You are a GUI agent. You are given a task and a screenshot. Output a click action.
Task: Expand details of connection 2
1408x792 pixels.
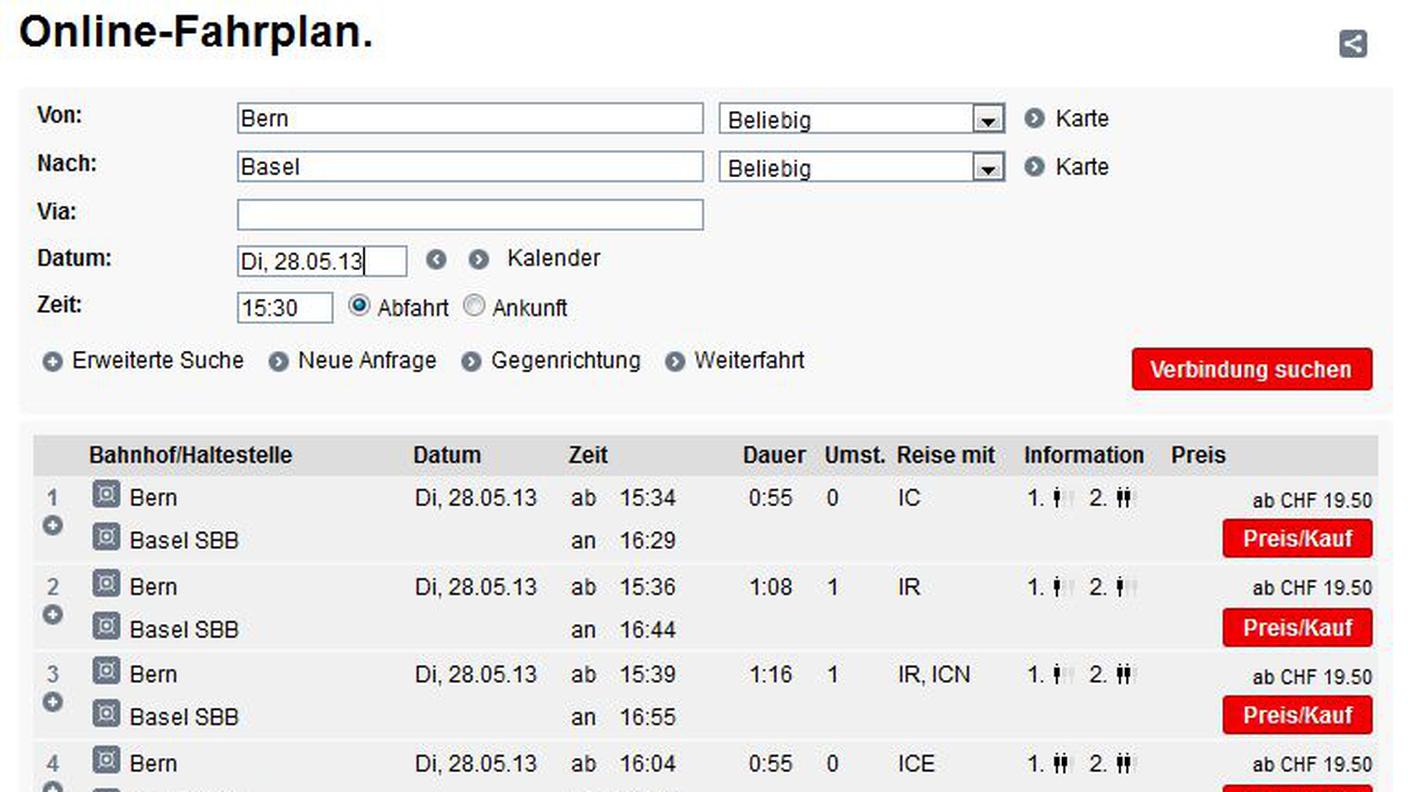coord(53,614)
